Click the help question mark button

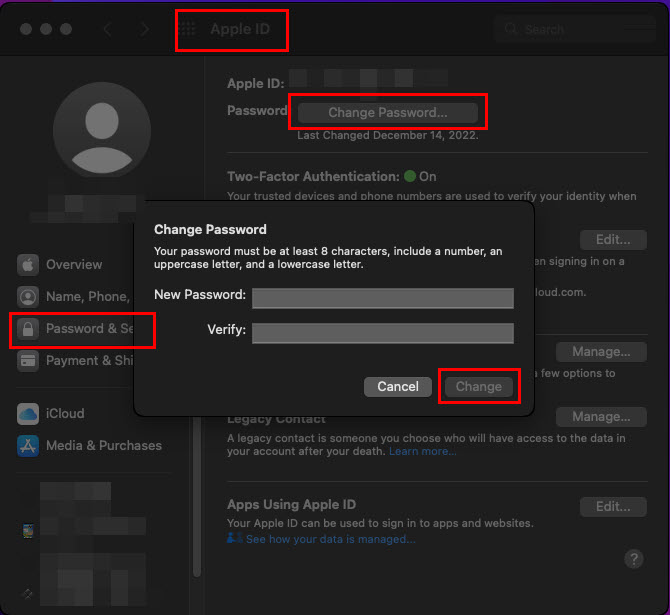point(634,559)
